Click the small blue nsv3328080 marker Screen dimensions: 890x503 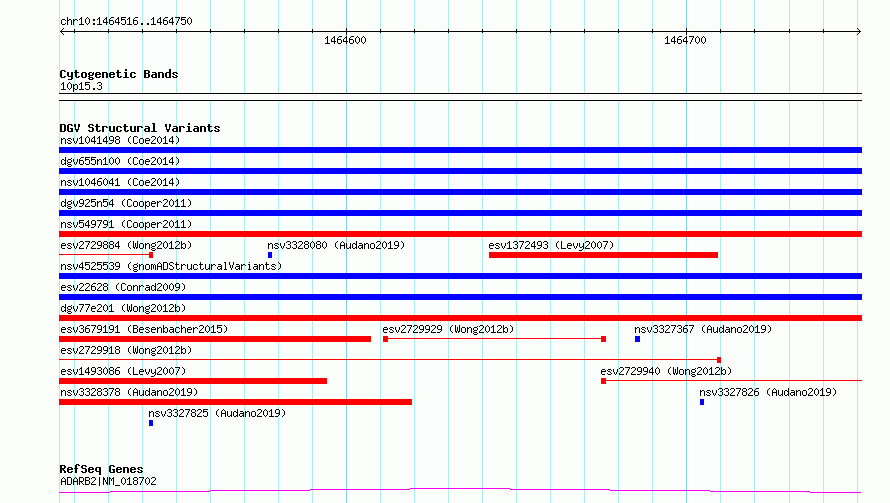tap(270, 255)
